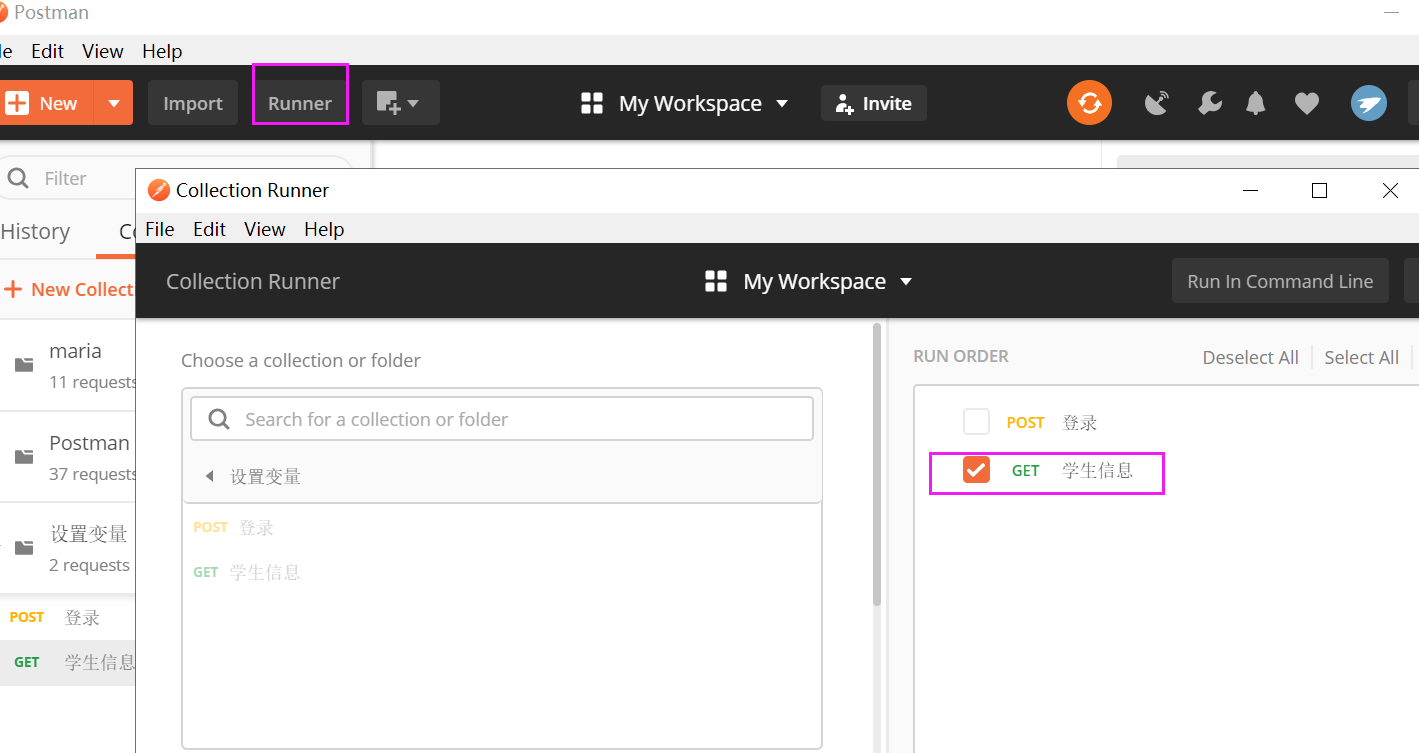Open the Collection Runner Edit menu
Viewport: 1419px width, 753px height.
[209, 229]
